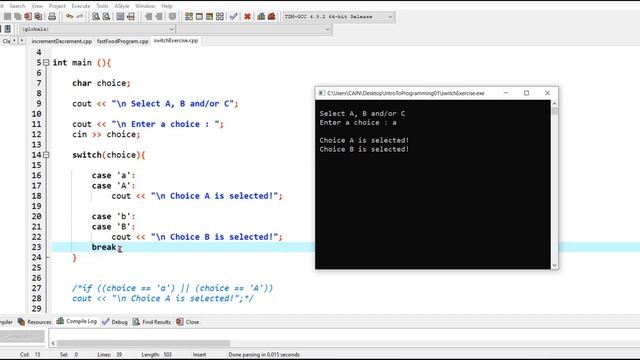
Task: Maximize the switchExercise.exe console window
Action: (527, 93)
